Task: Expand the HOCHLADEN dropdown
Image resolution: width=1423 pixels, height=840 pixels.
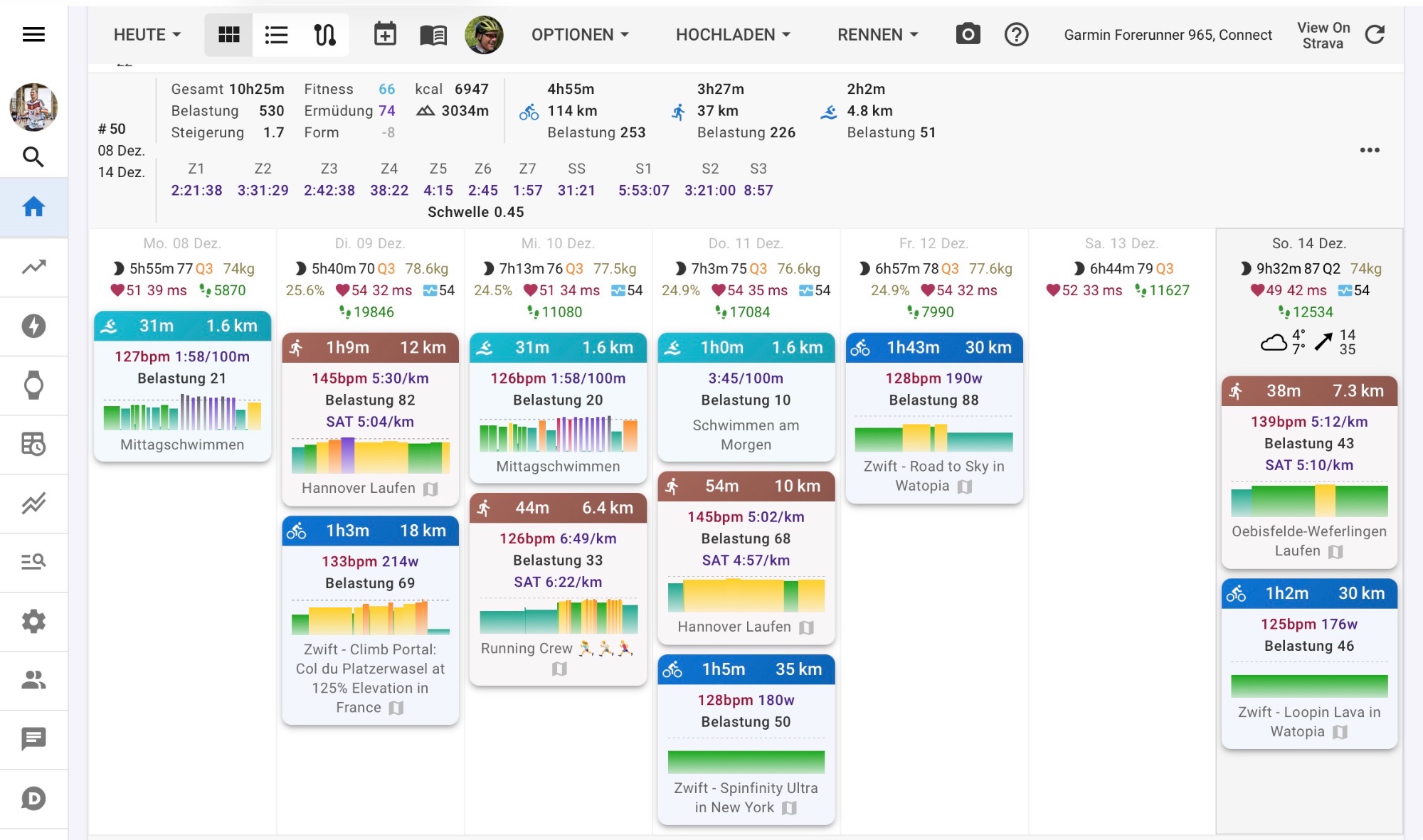Action: point(733,34)
